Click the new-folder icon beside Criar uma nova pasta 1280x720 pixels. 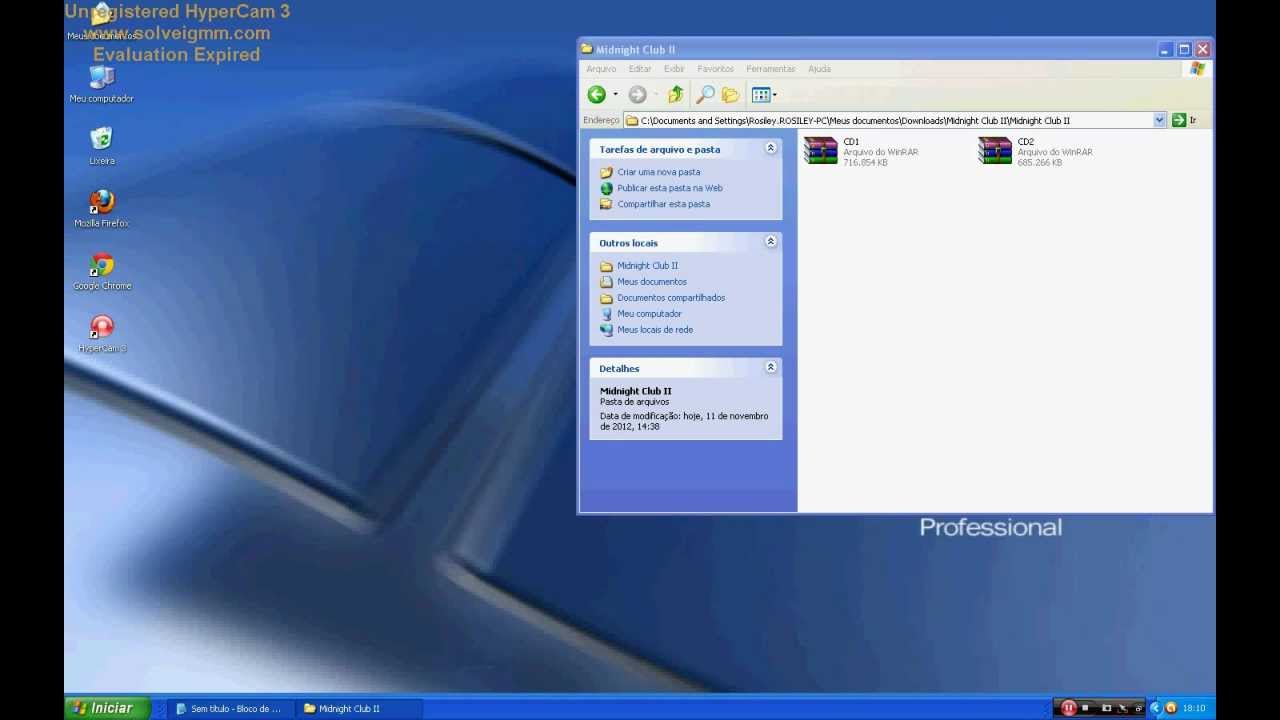coord(606,172)
